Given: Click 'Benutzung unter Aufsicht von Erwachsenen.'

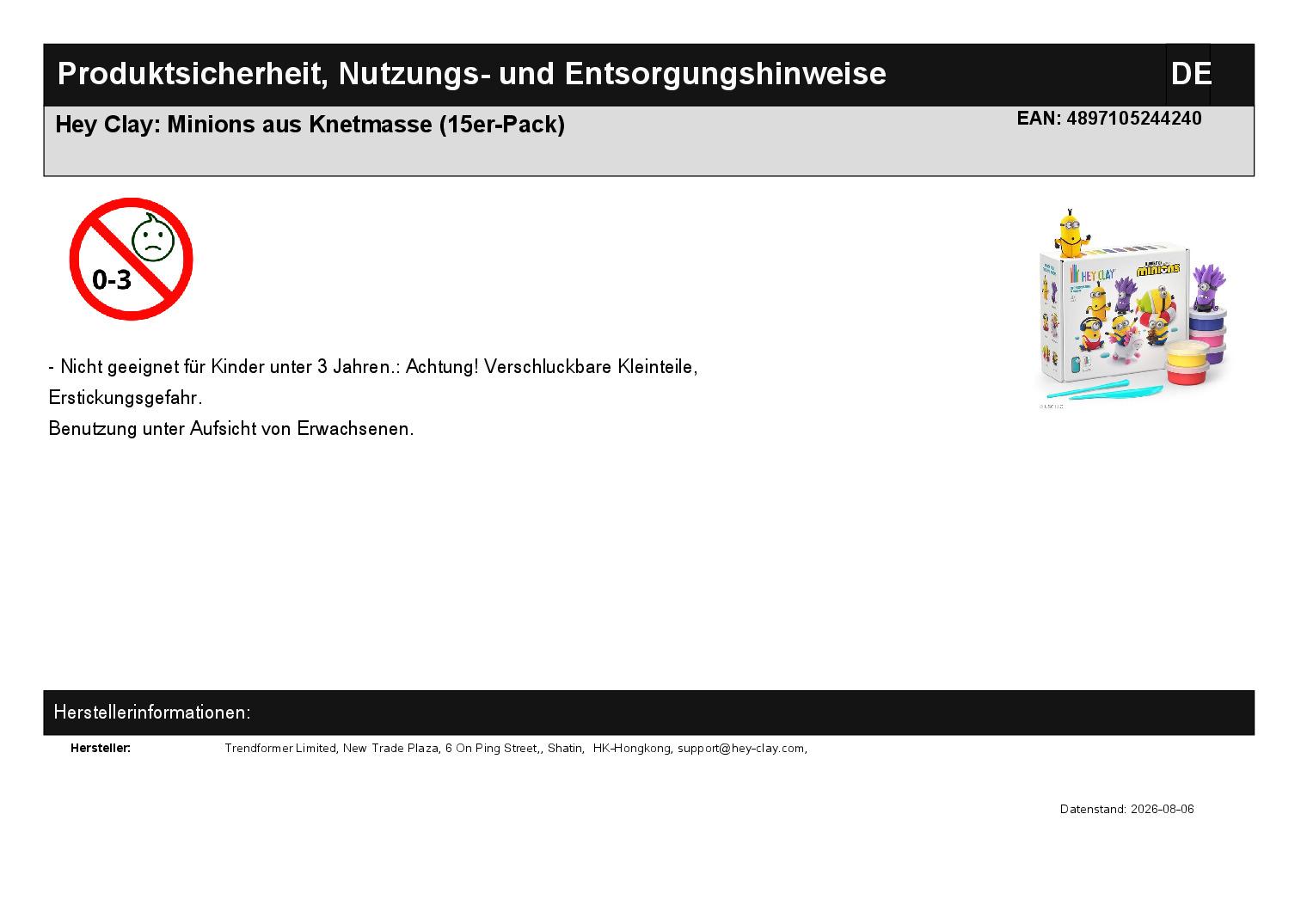Looking at the screenshot, I should 231,429.
